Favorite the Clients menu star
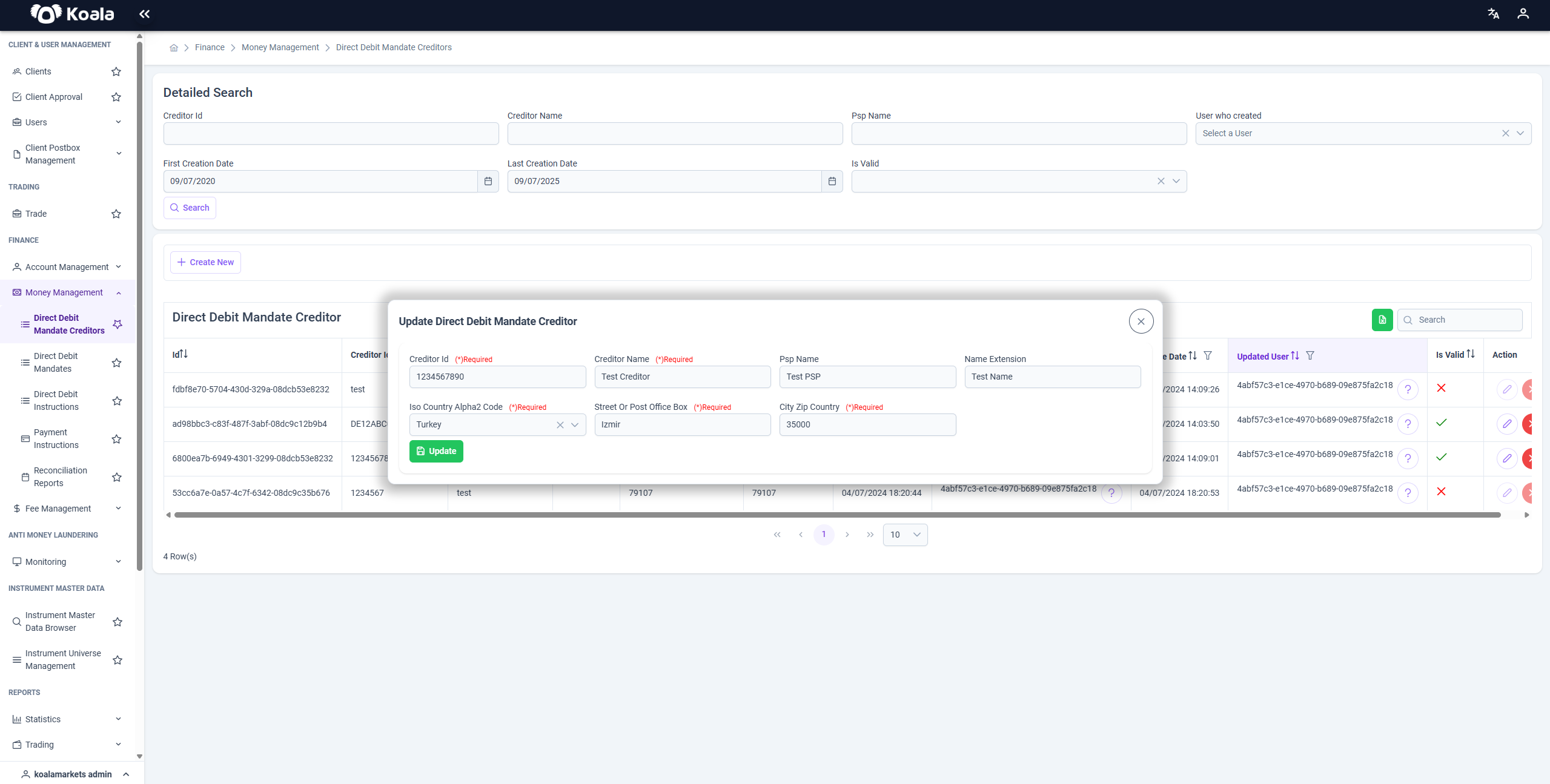 click(116, 71)
